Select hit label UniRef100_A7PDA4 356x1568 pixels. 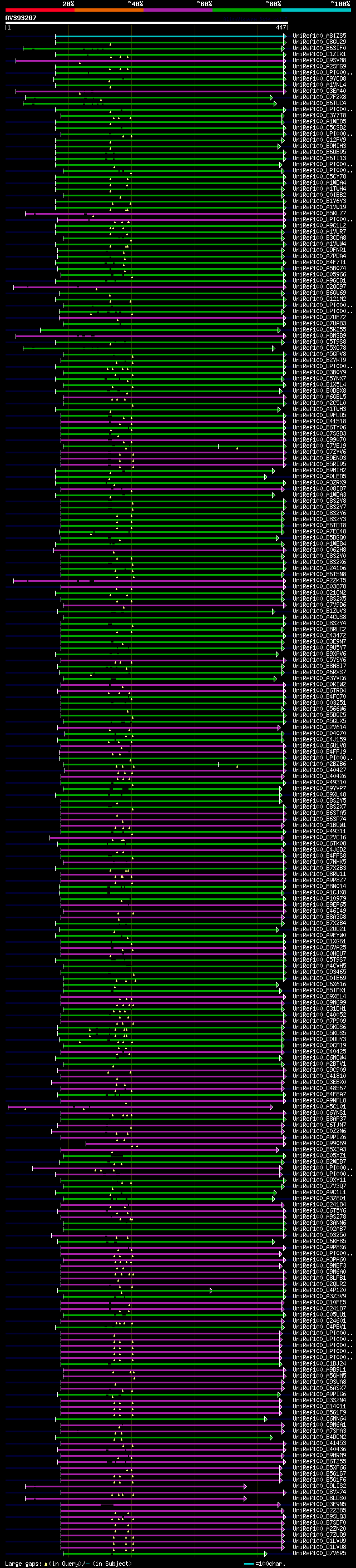coord(319,256)
